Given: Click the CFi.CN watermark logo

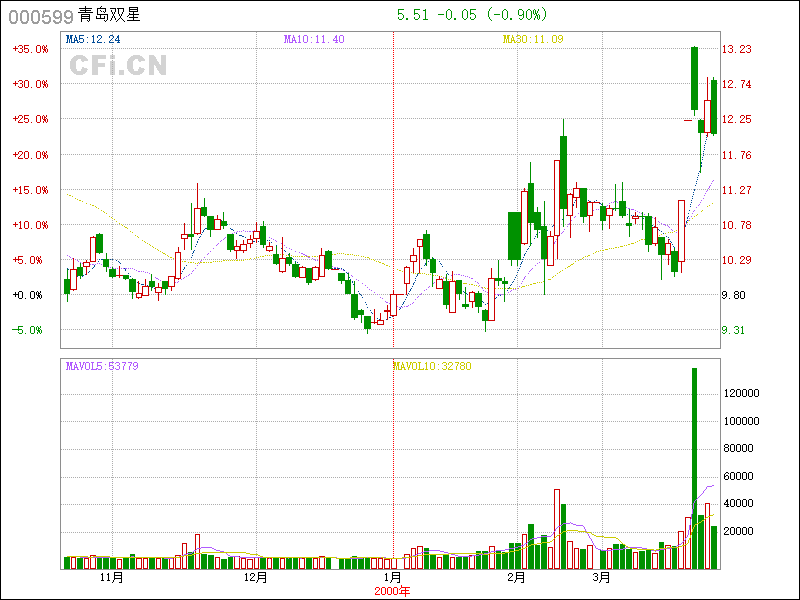Looking at the screenshot, I should pyautogui.click(x=118, y=66).
